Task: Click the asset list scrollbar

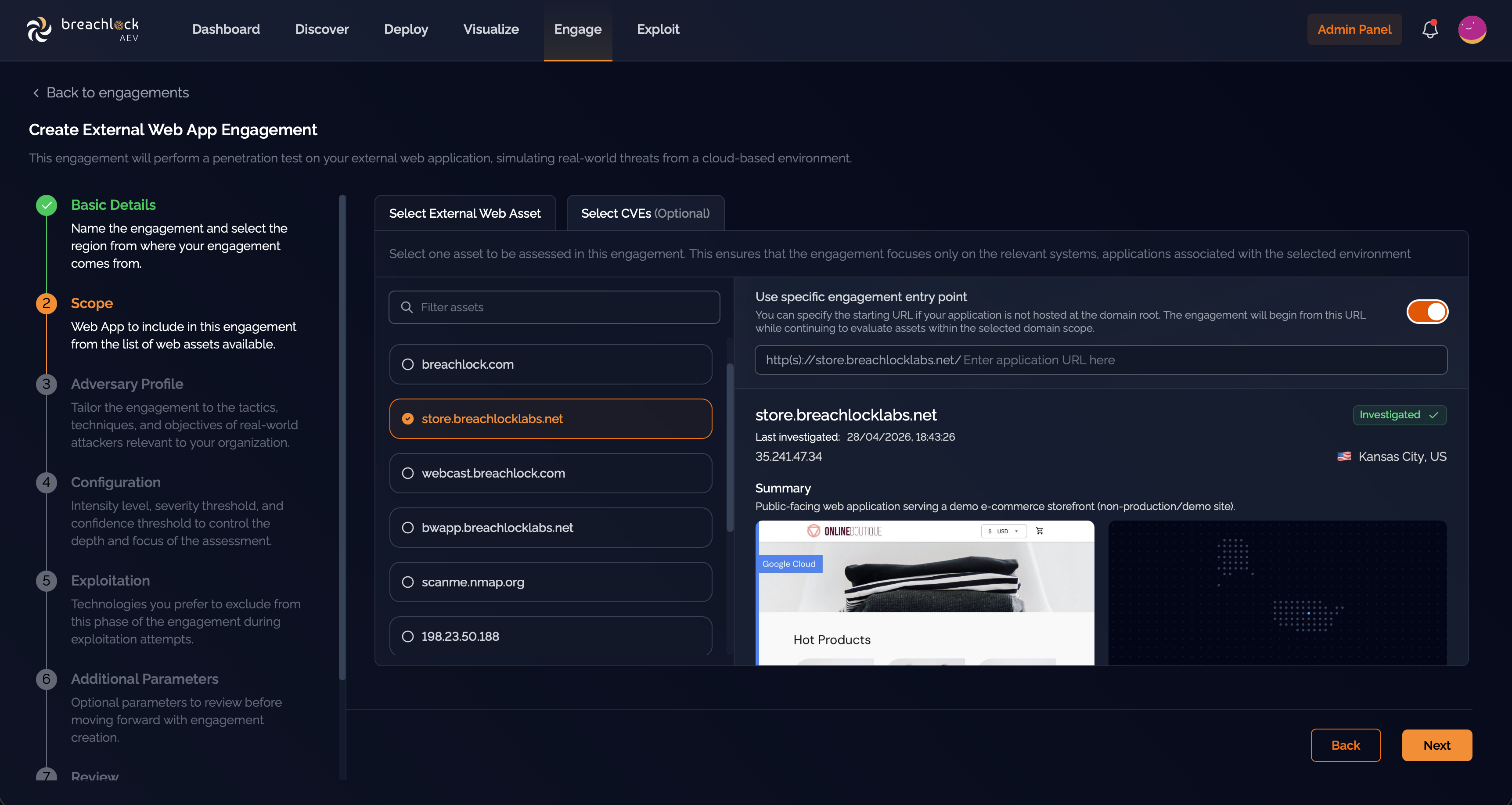Action: pos(730,448)
